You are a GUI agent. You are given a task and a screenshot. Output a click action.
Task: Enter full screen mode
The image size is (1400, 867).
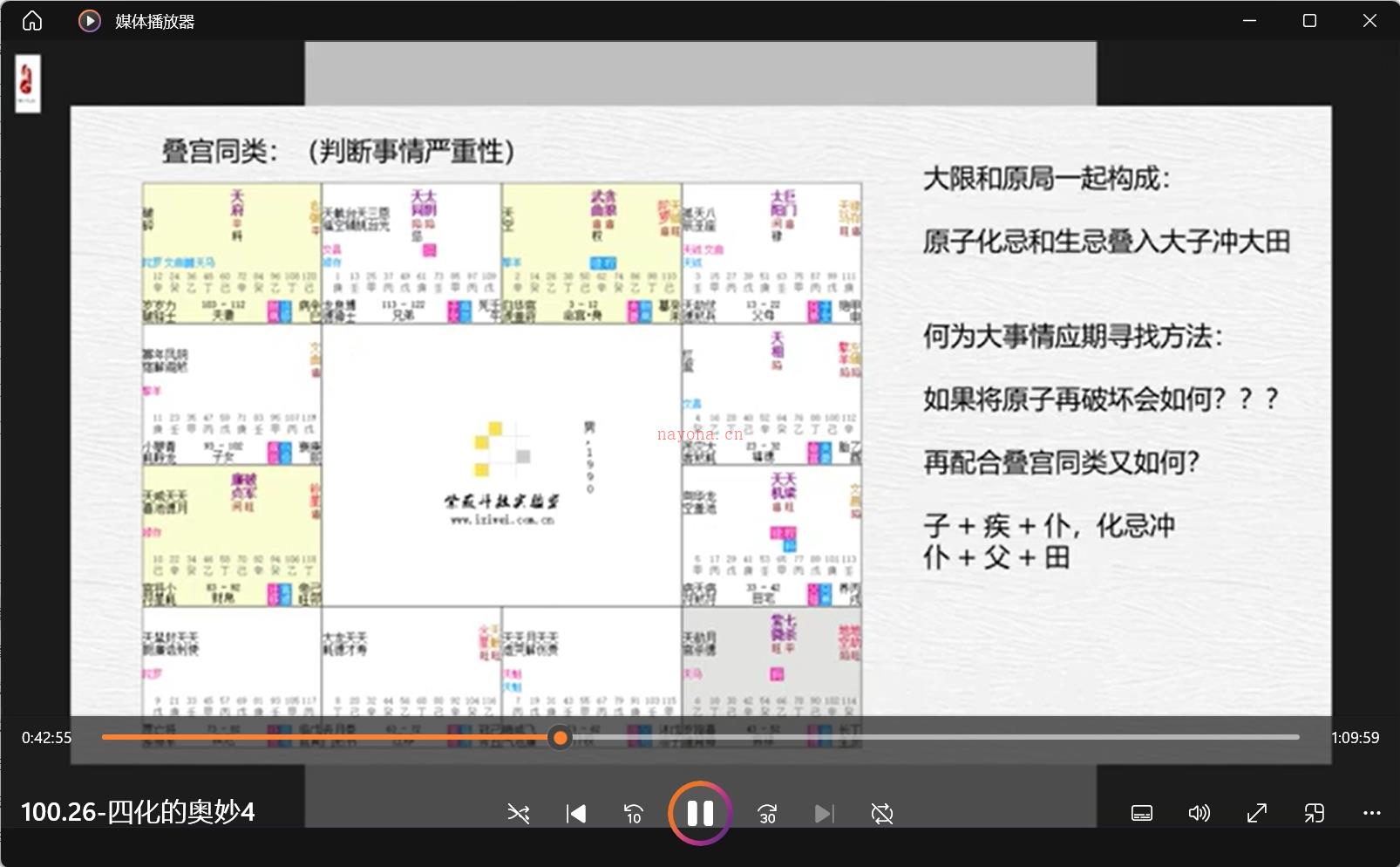click(x=1257, y=813)
